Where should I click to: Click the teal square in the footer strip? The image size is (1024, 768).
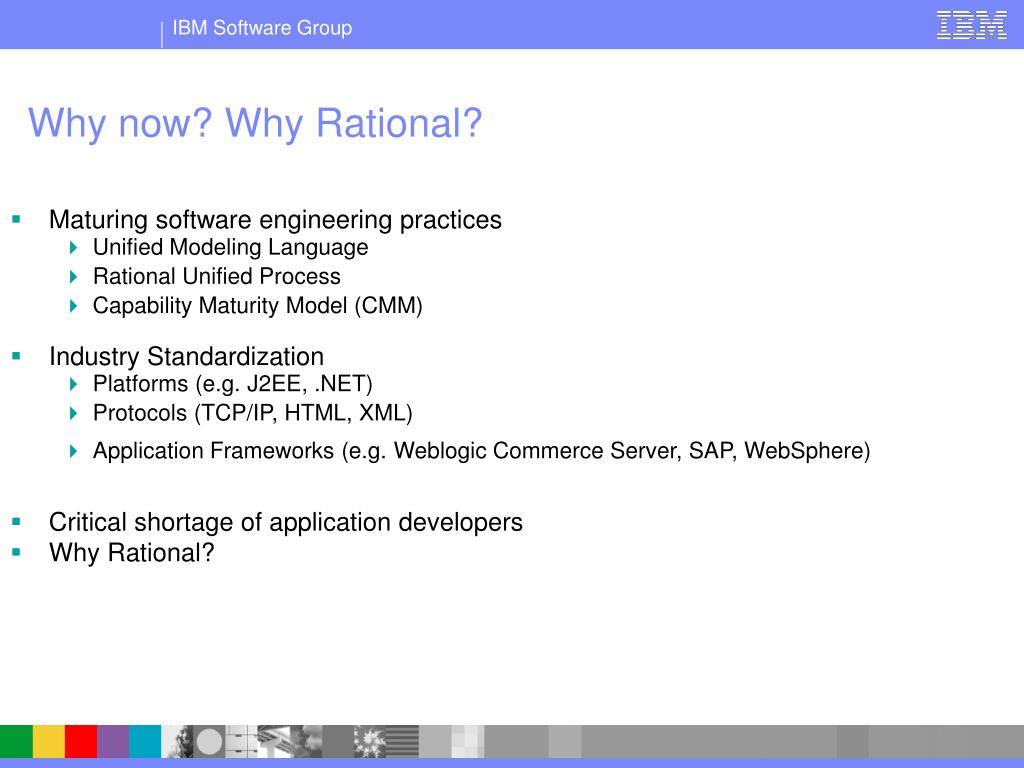click(x=145, y=741)
